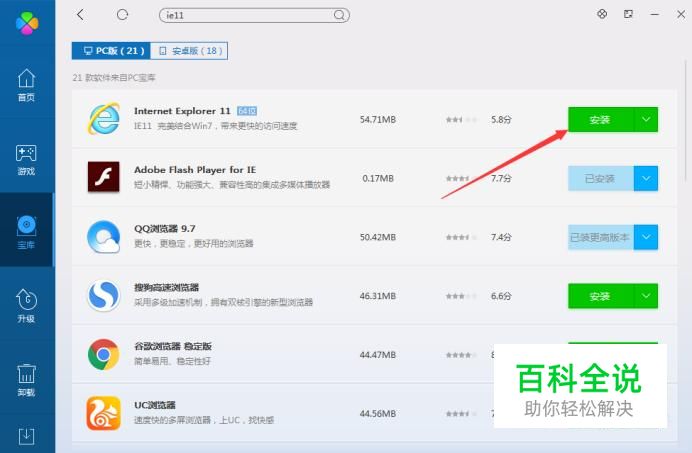This screenshot has width=692, height=453.
Task: Click the window-mode icon beside minimize
Action: pos(628,14)
